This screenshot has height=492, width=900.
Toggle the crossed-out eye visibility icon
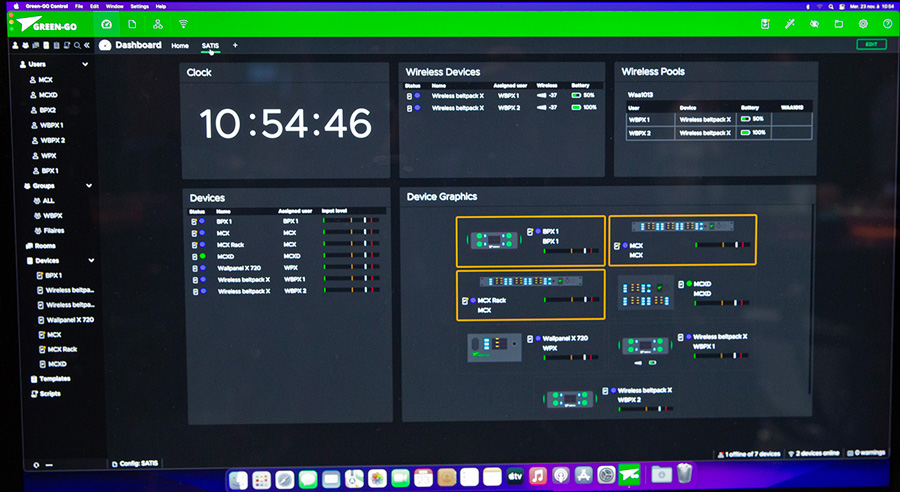814,24
